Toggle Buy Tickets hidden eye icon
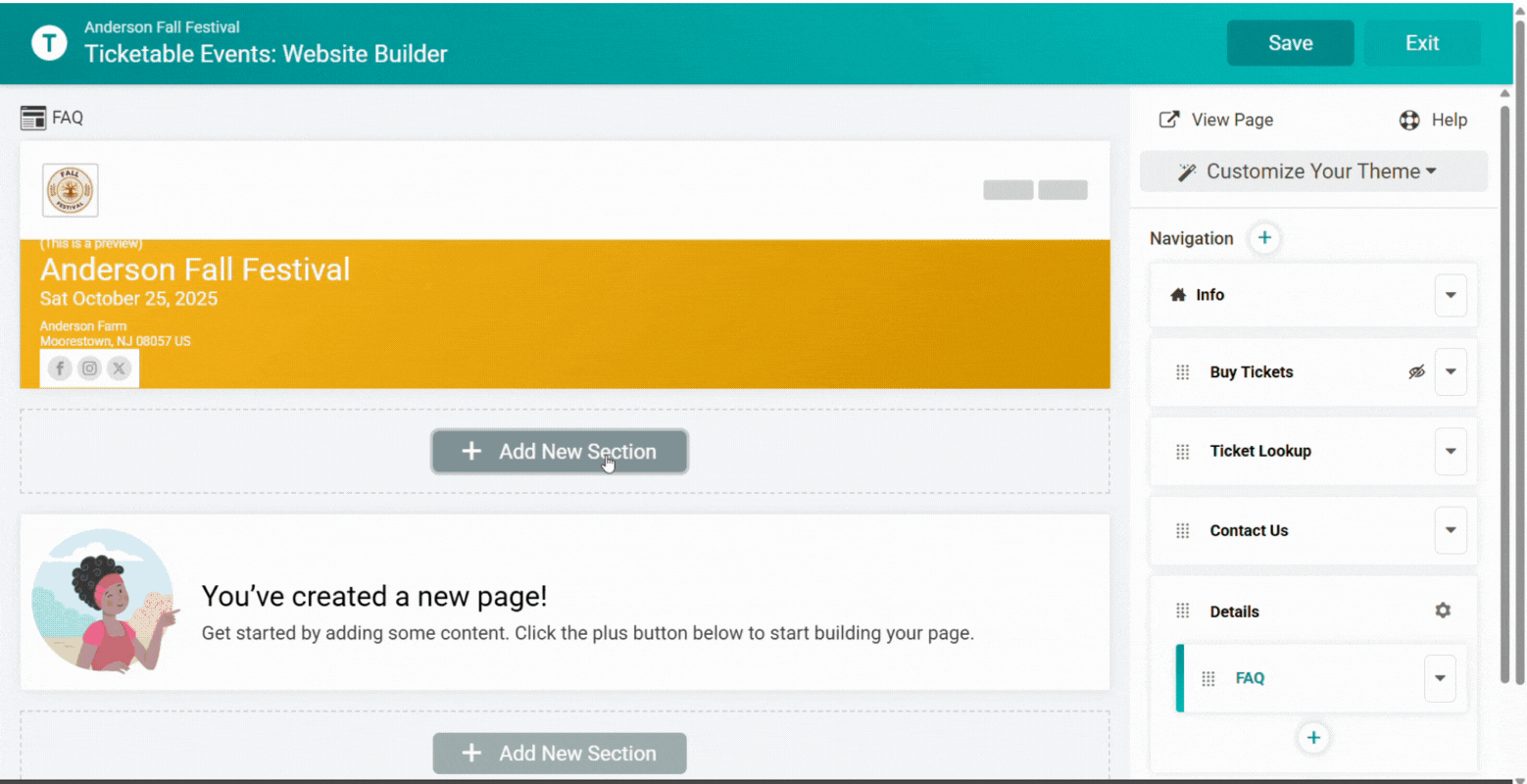This screenshot has width=1527, height=784. coord(1416,372)
